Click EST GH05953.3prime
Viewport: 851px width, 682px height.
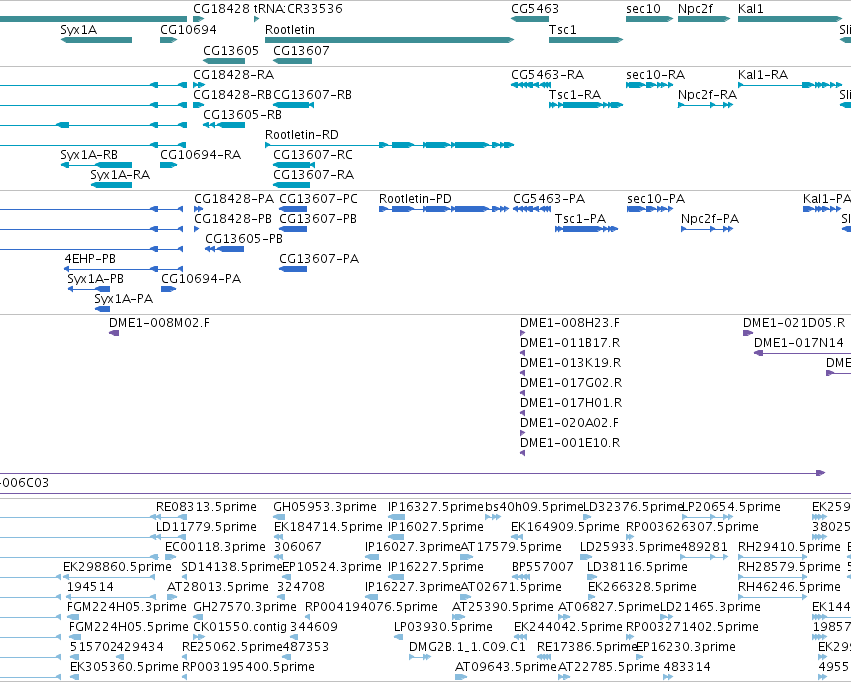(325, 507)
